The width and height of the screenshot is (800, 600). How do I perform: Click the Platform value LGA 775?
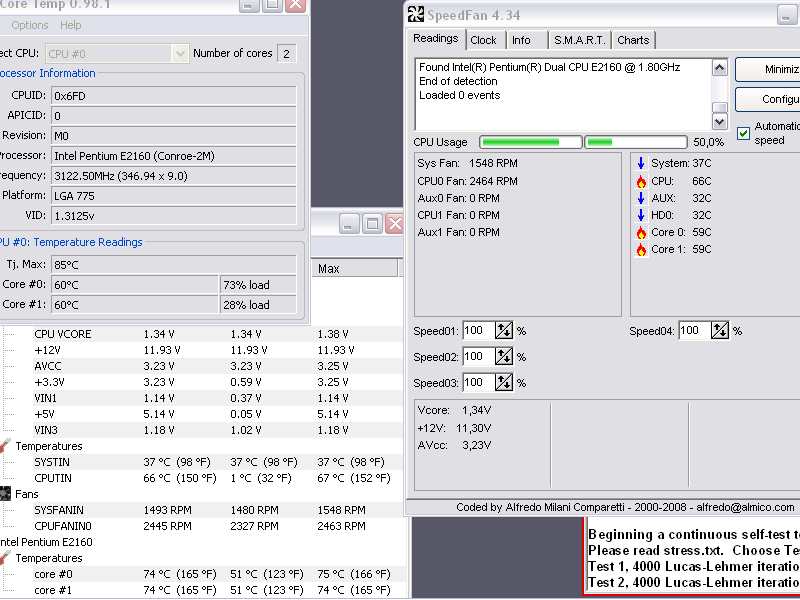point(173,196)
